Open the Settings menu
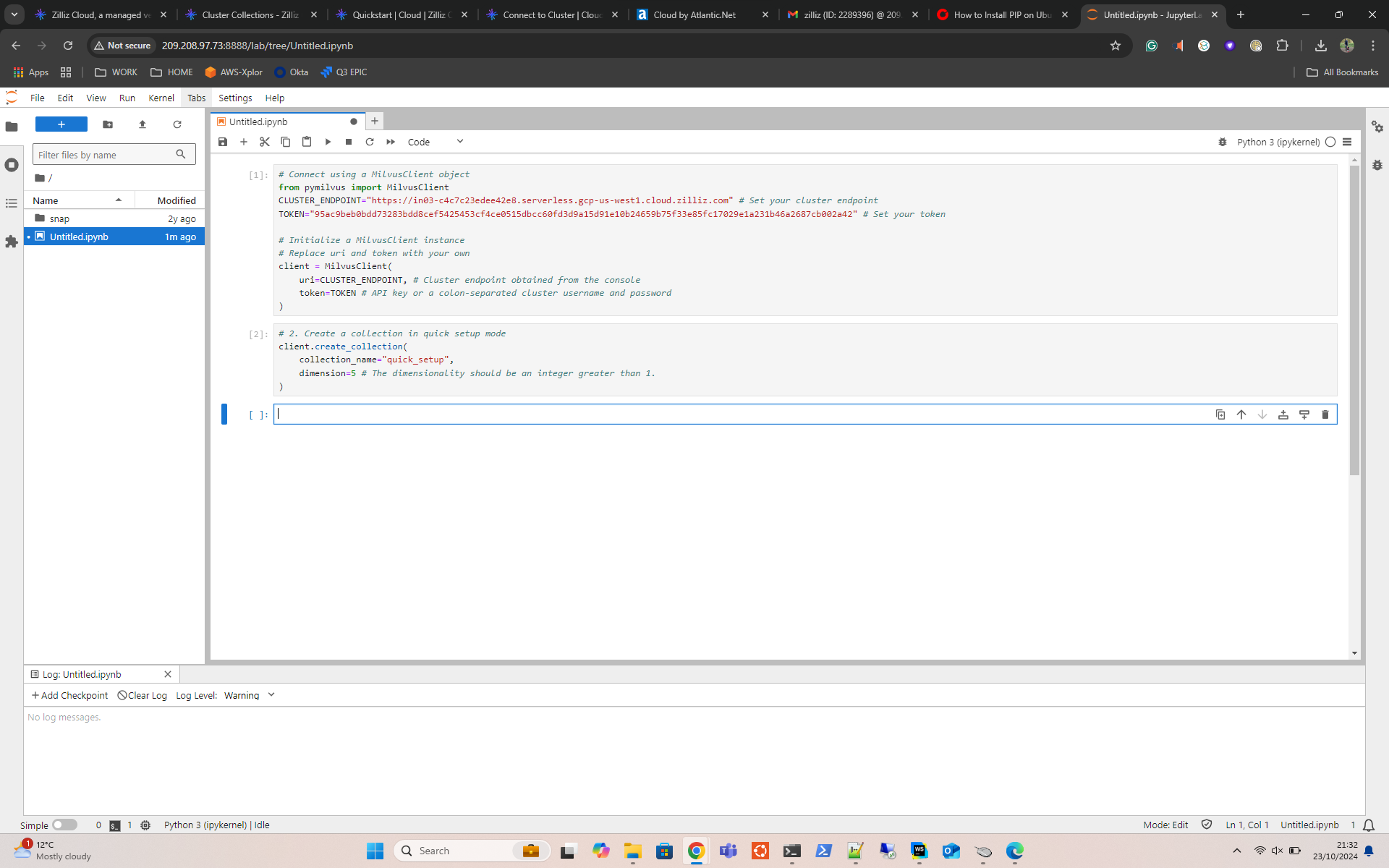This screenshot has width=1389, height=868. 235,98
